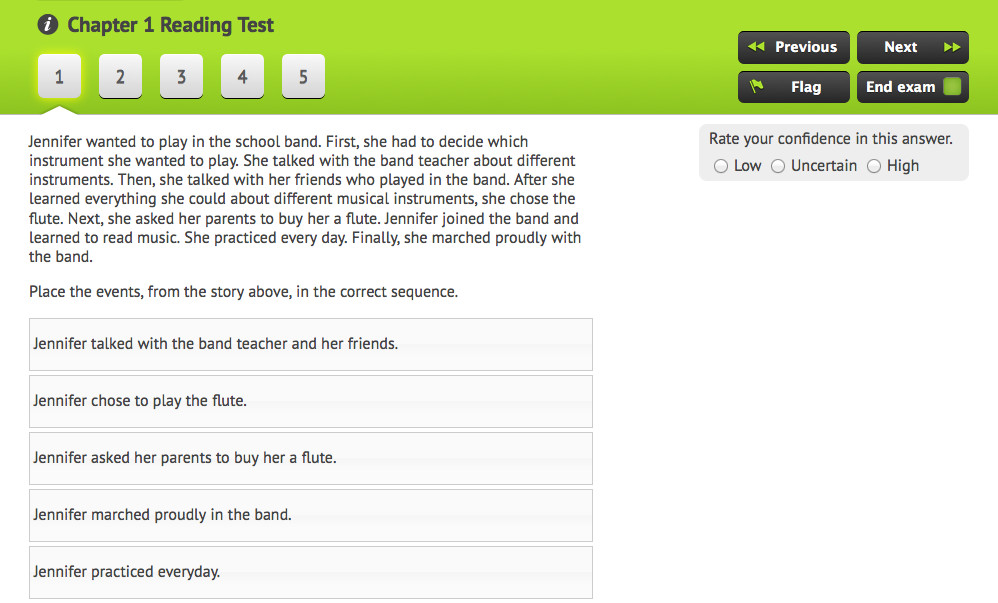Select 'Jennifer chose to play the flute' item

click(x=311, y=401)
